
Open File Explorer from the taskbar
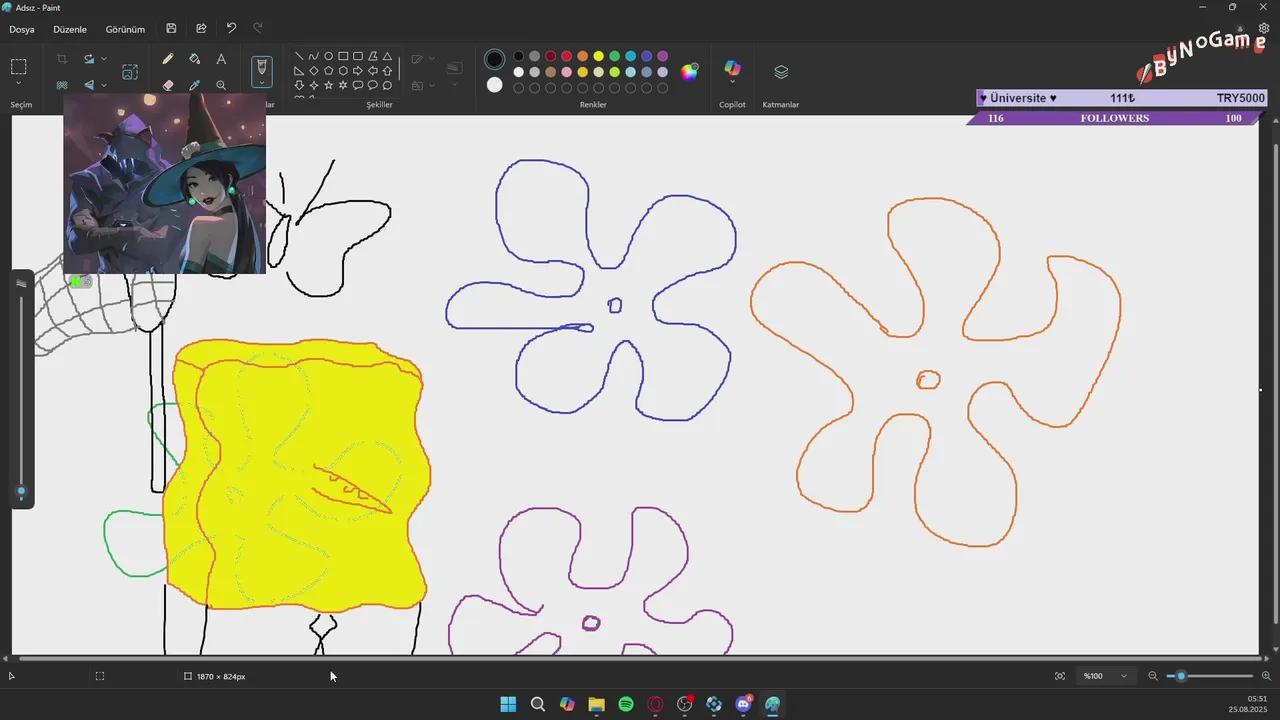click(596, 704)
